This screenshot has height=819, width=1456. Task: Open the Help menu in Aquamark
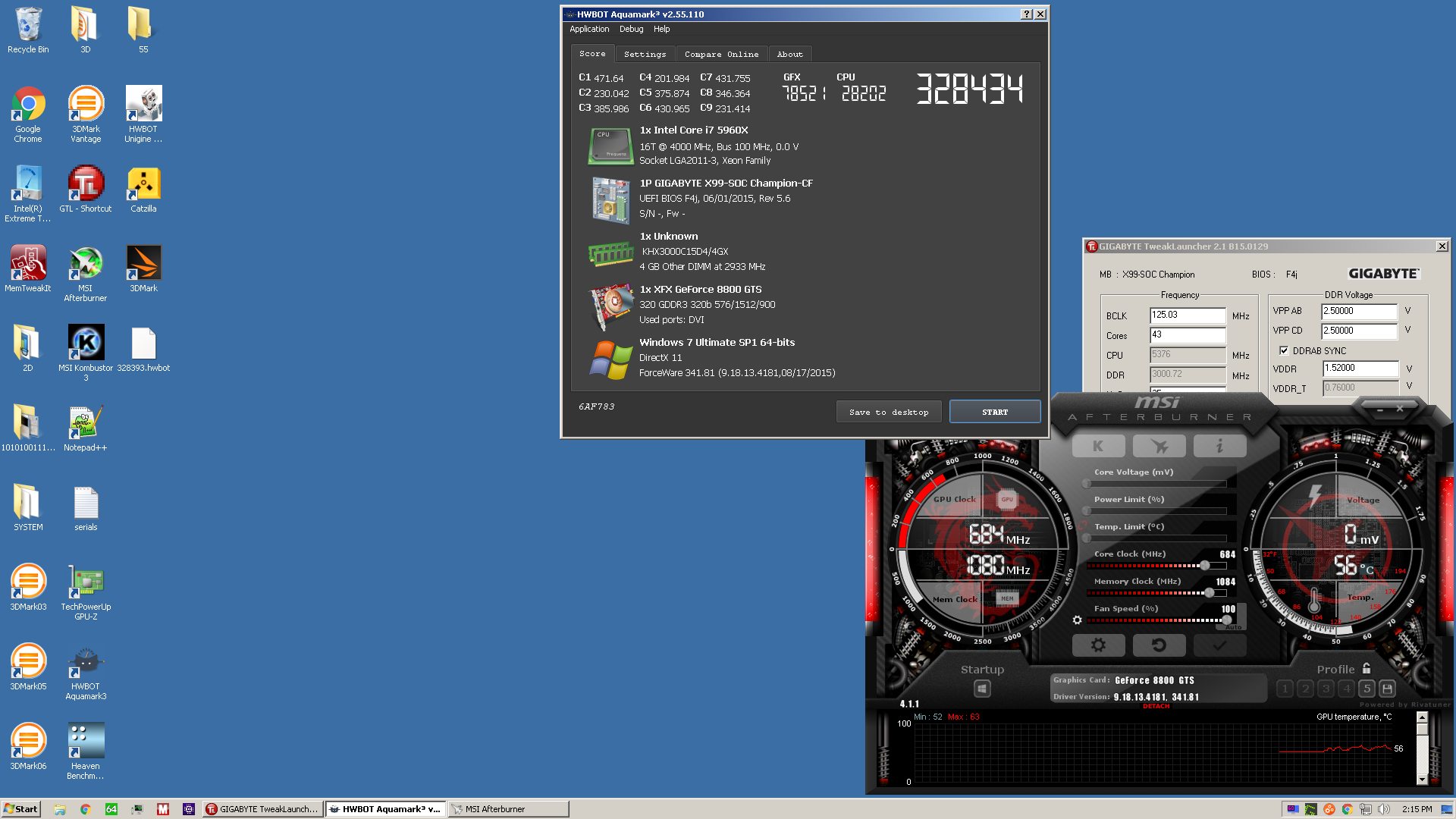coord(661,29)
